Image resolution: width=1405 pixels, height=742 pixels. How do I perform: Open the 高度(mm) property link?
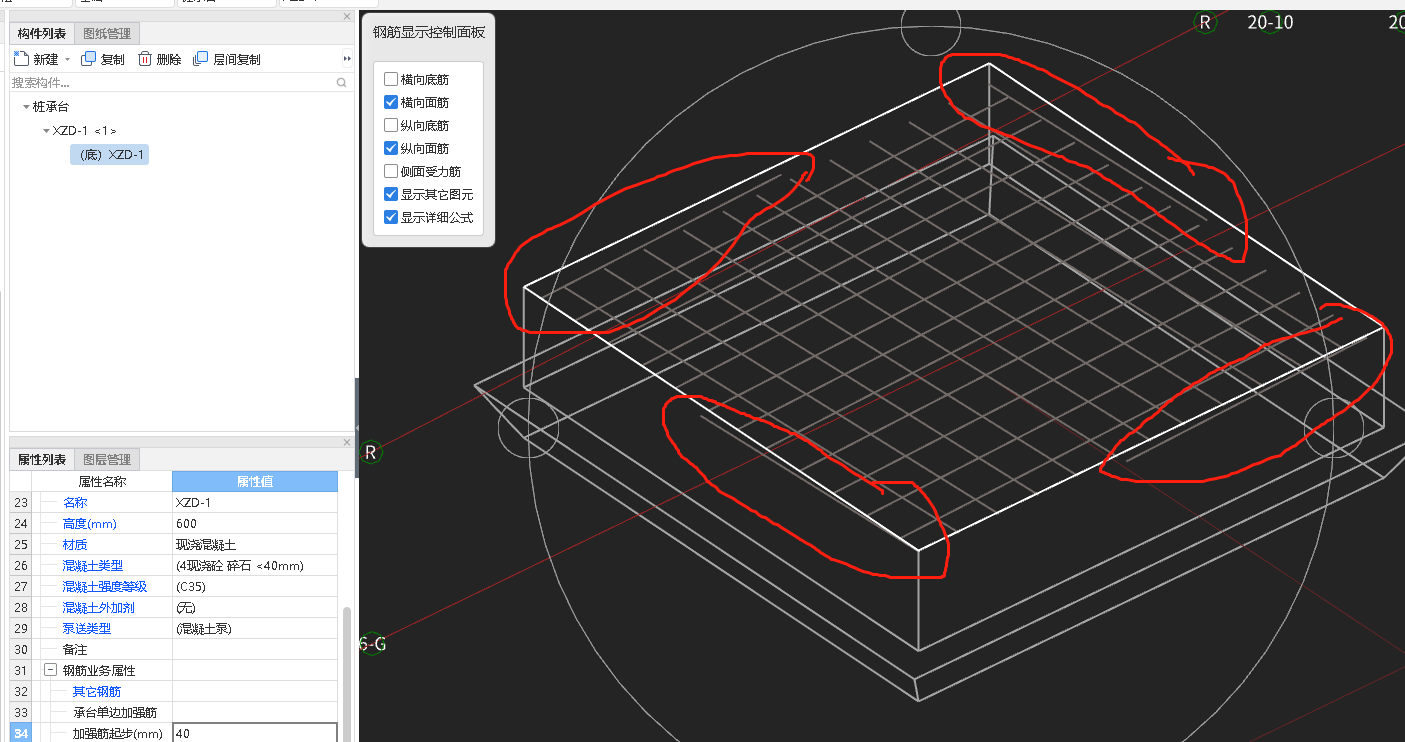[x=90, y=523]
